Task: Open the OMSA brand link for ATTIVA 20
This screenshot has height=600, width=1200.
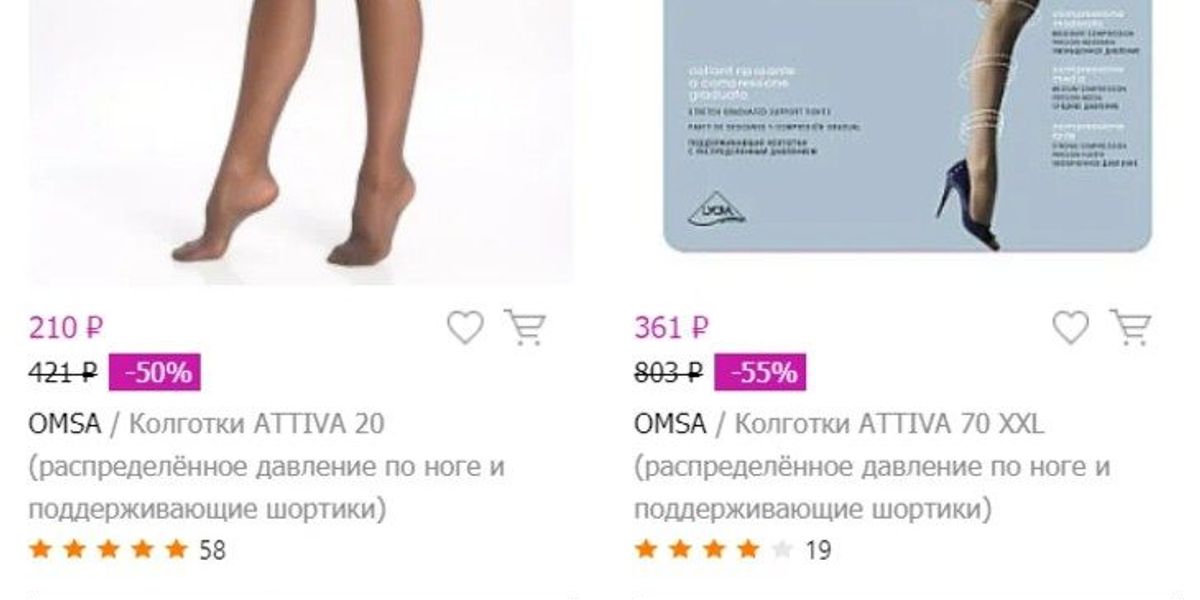Action: point(65,424)
